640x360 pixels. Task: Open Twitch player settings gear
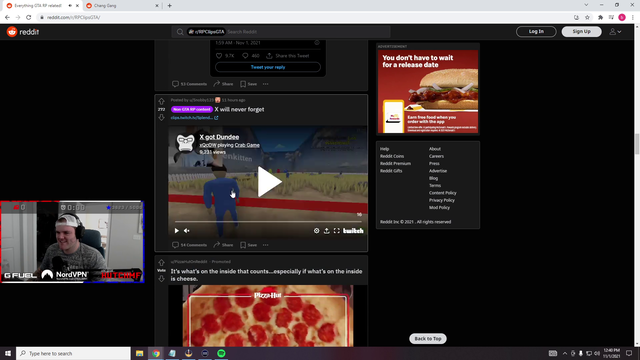tap(316, 231)
